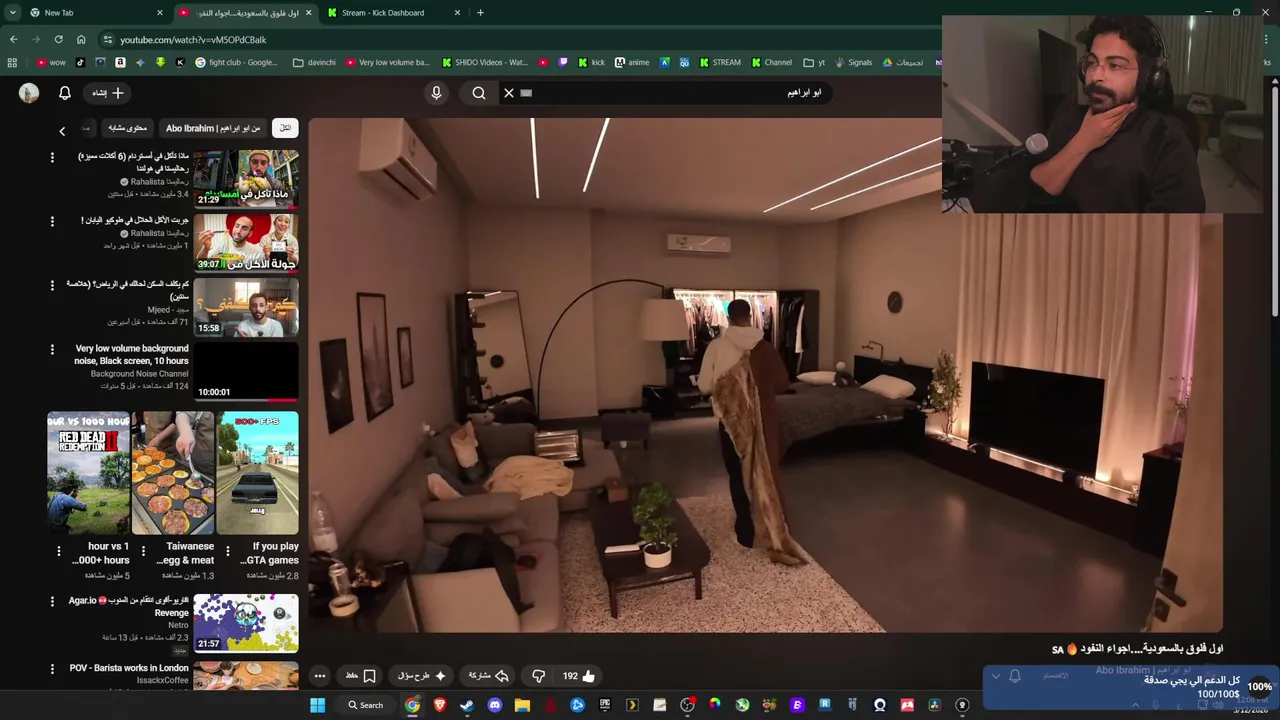This screenshot has height=720, width=1280.
Task: Click the Ask (طرح سؤال) button
Action: coord(422,676)
